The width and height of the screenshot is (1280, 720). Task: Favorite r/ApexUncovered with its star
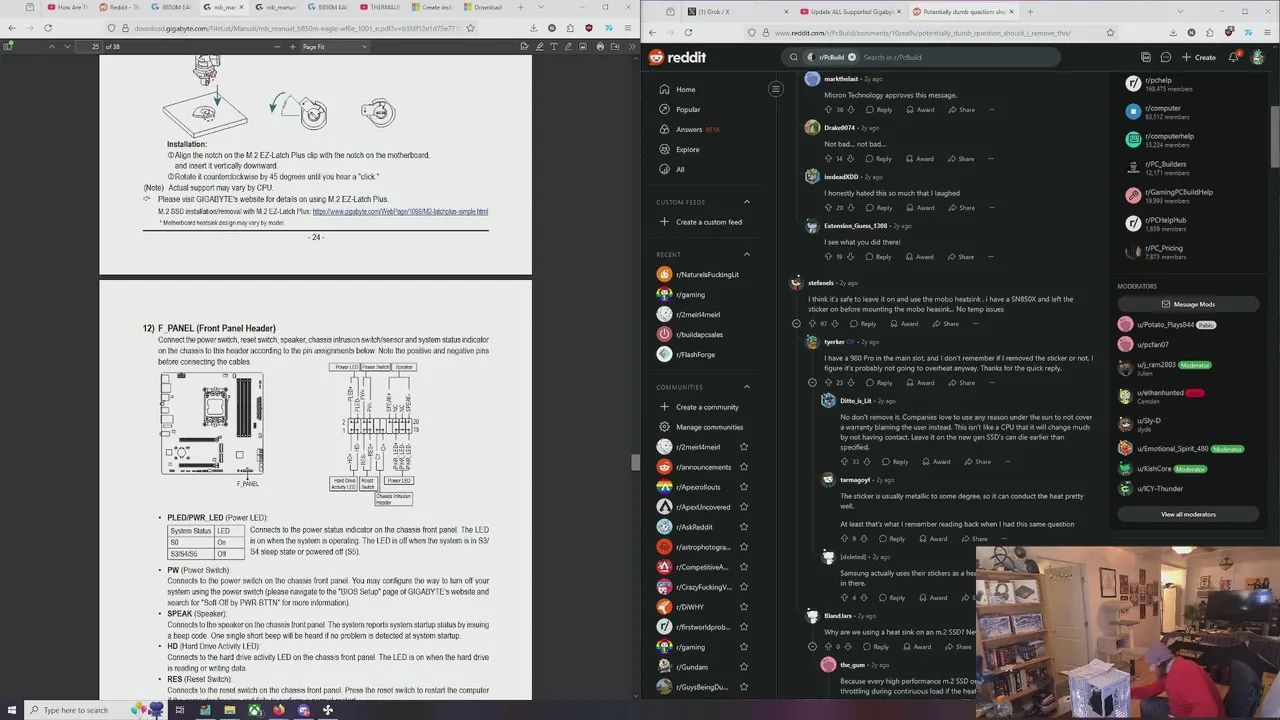click(743, 507)
